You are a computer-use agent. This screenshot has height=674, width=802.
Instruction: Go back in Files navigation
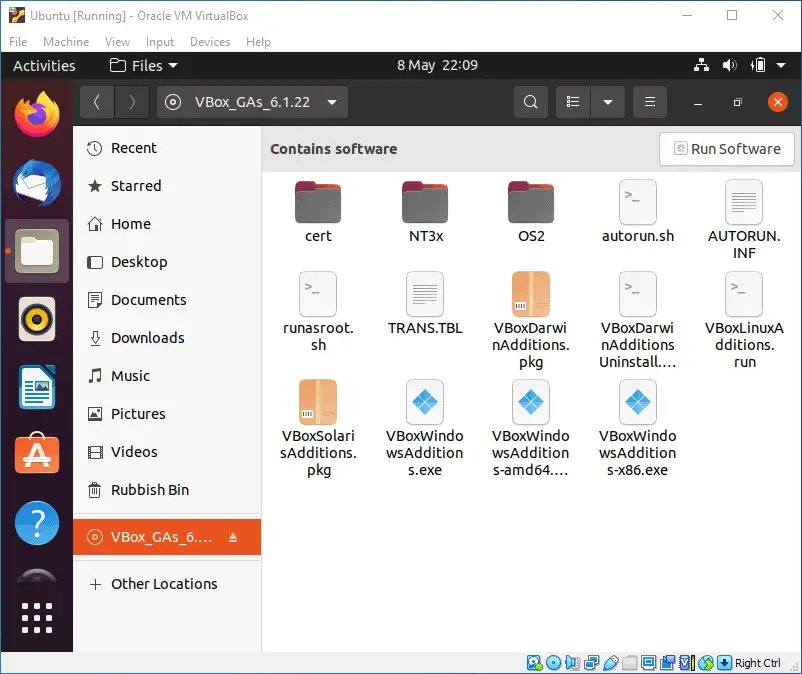coord(97,102)
